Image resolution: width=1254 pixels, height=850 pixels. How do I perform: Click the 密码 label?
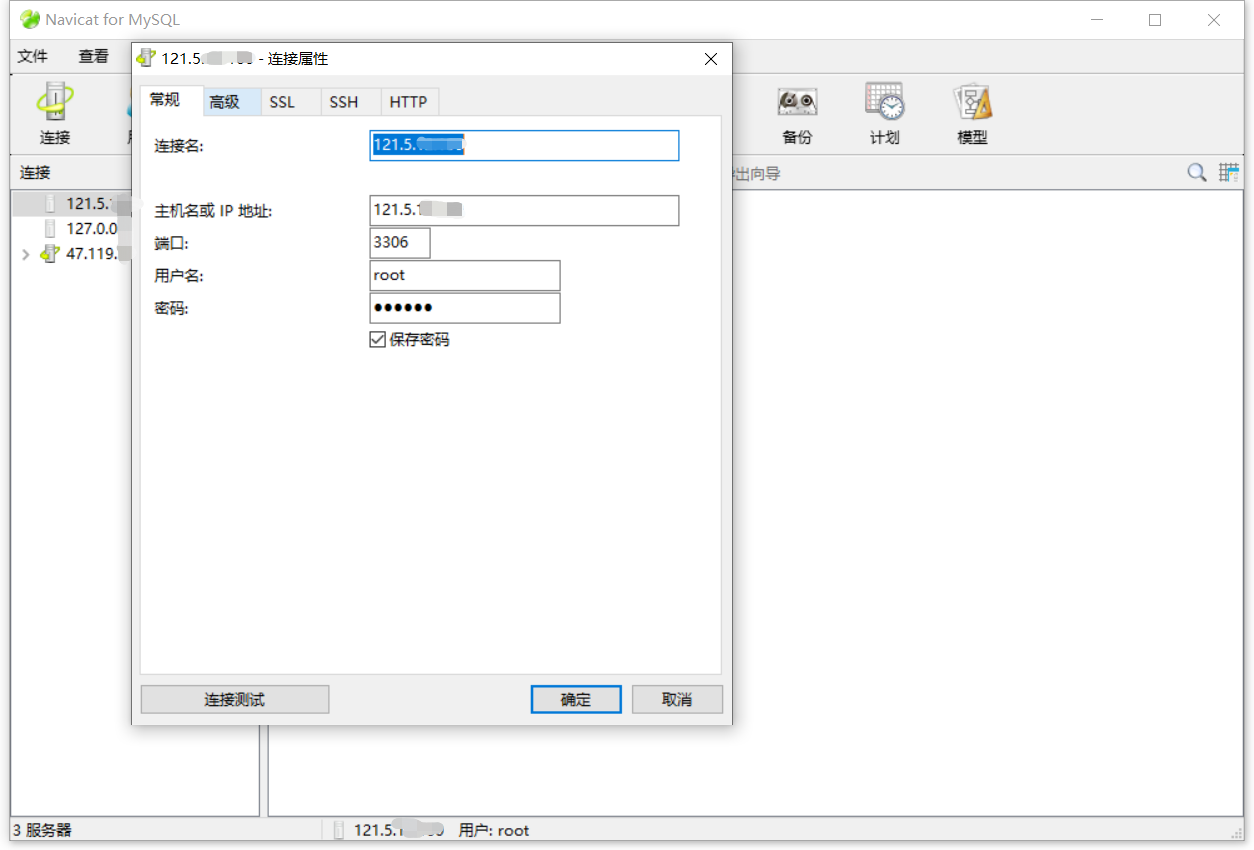171,308
